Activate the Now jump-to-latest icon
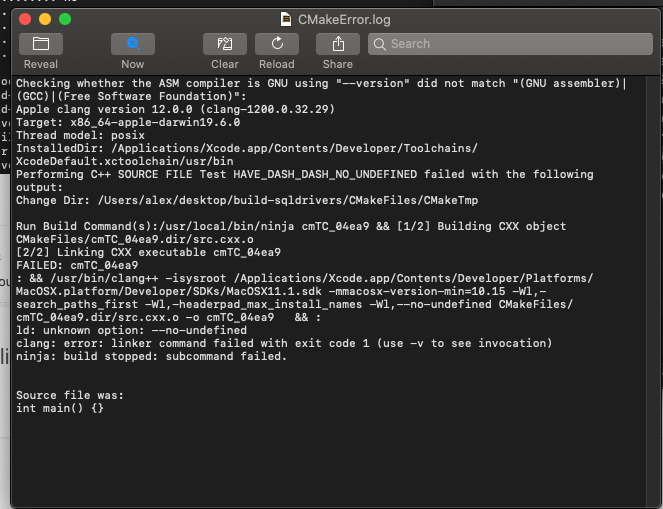The height and width of the screenshot is (509, 663). (133, 44)
